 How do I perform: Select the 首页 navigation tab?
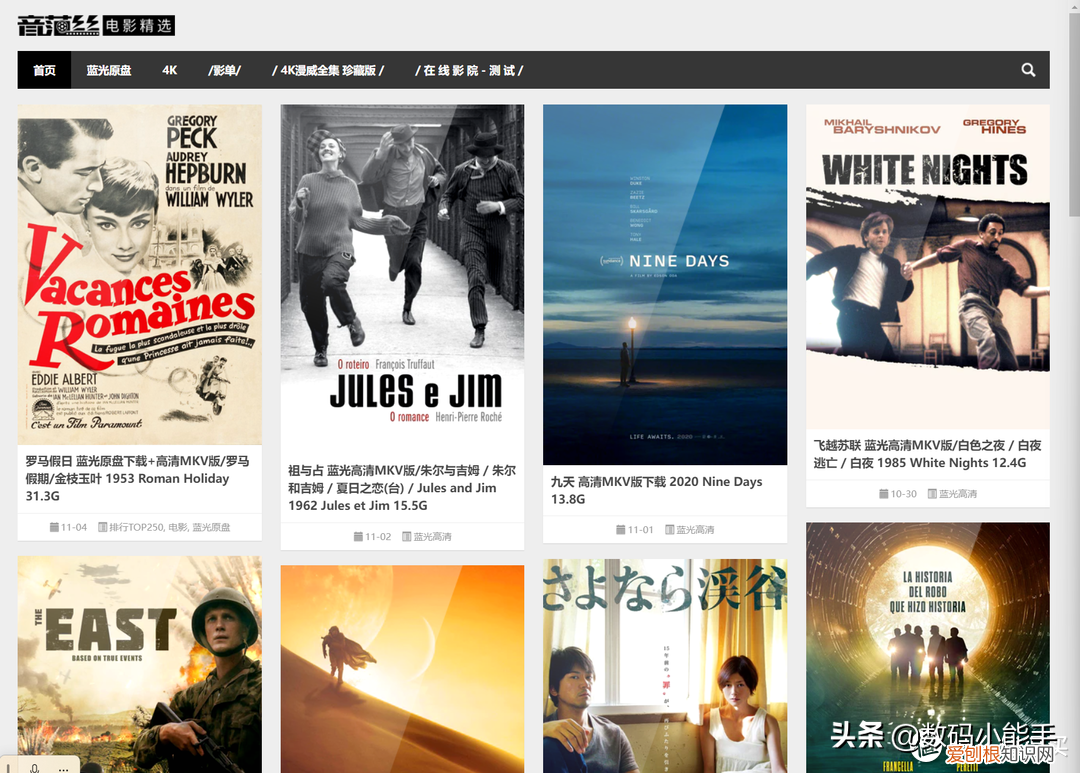(x=44, y=70)
